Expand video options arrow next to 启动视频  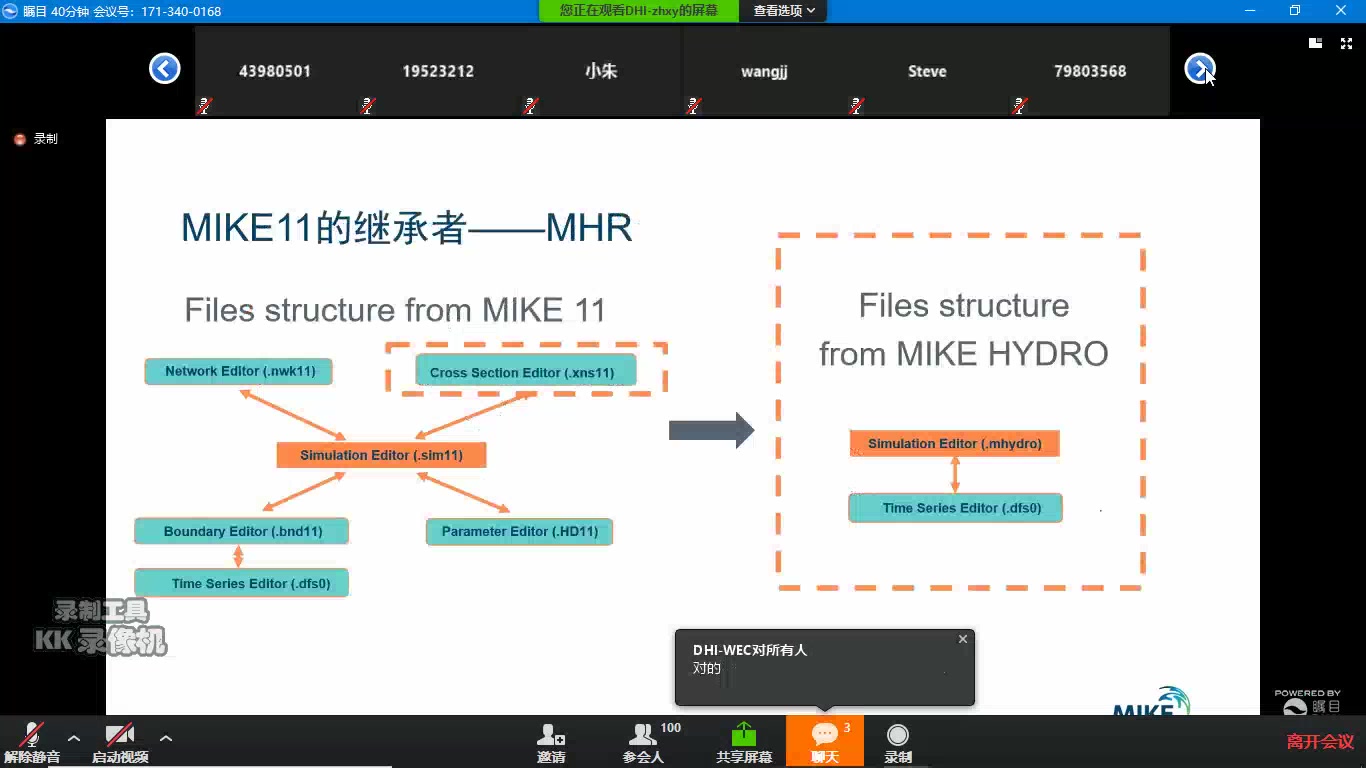(166, 738)
